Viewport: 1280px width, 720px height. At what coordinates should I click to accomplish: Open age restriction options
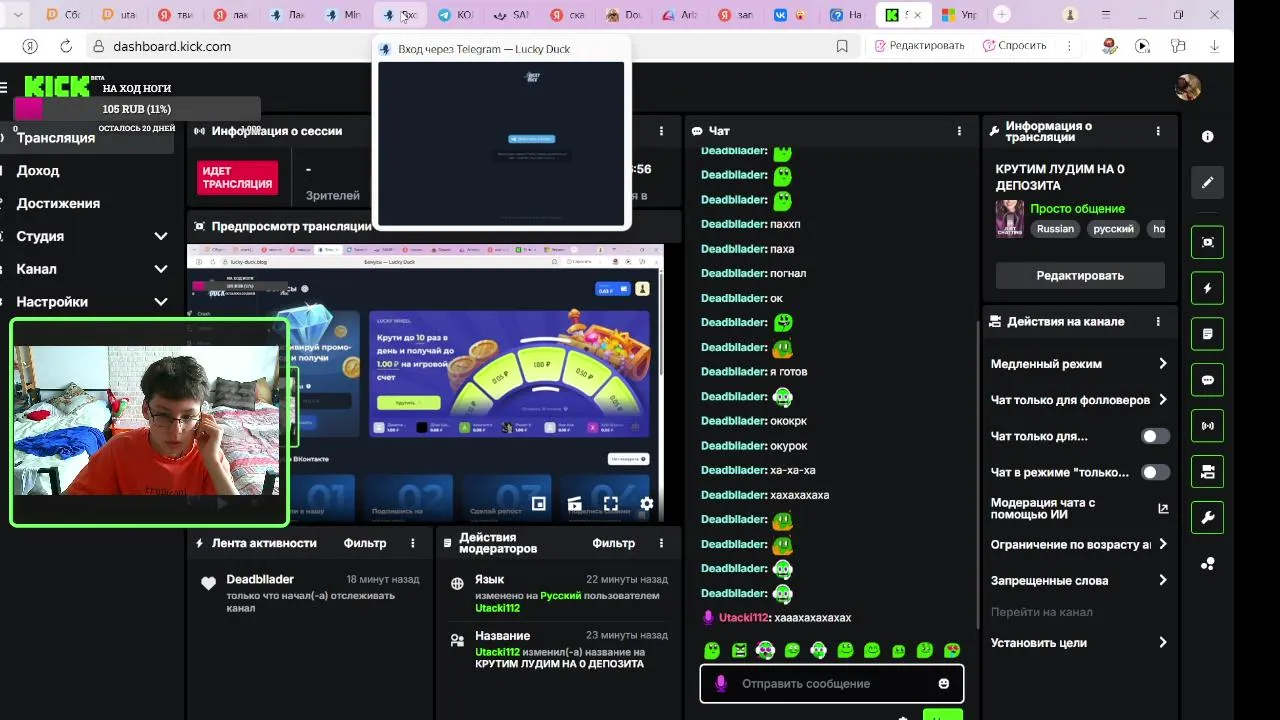point(1078,544)
